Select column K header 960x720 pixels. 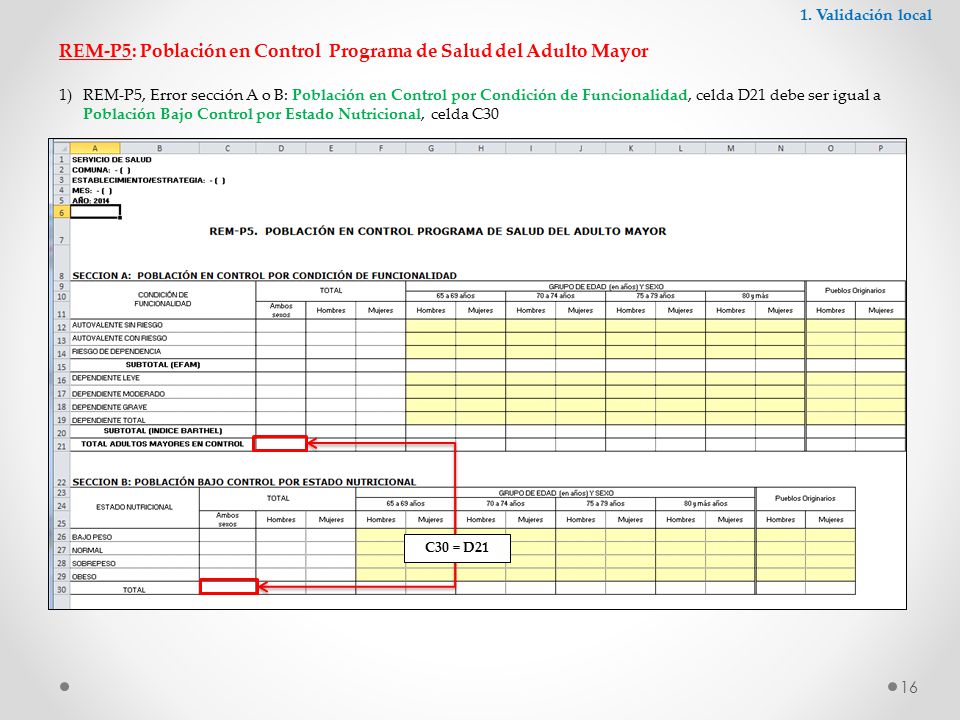pos(631,148)
